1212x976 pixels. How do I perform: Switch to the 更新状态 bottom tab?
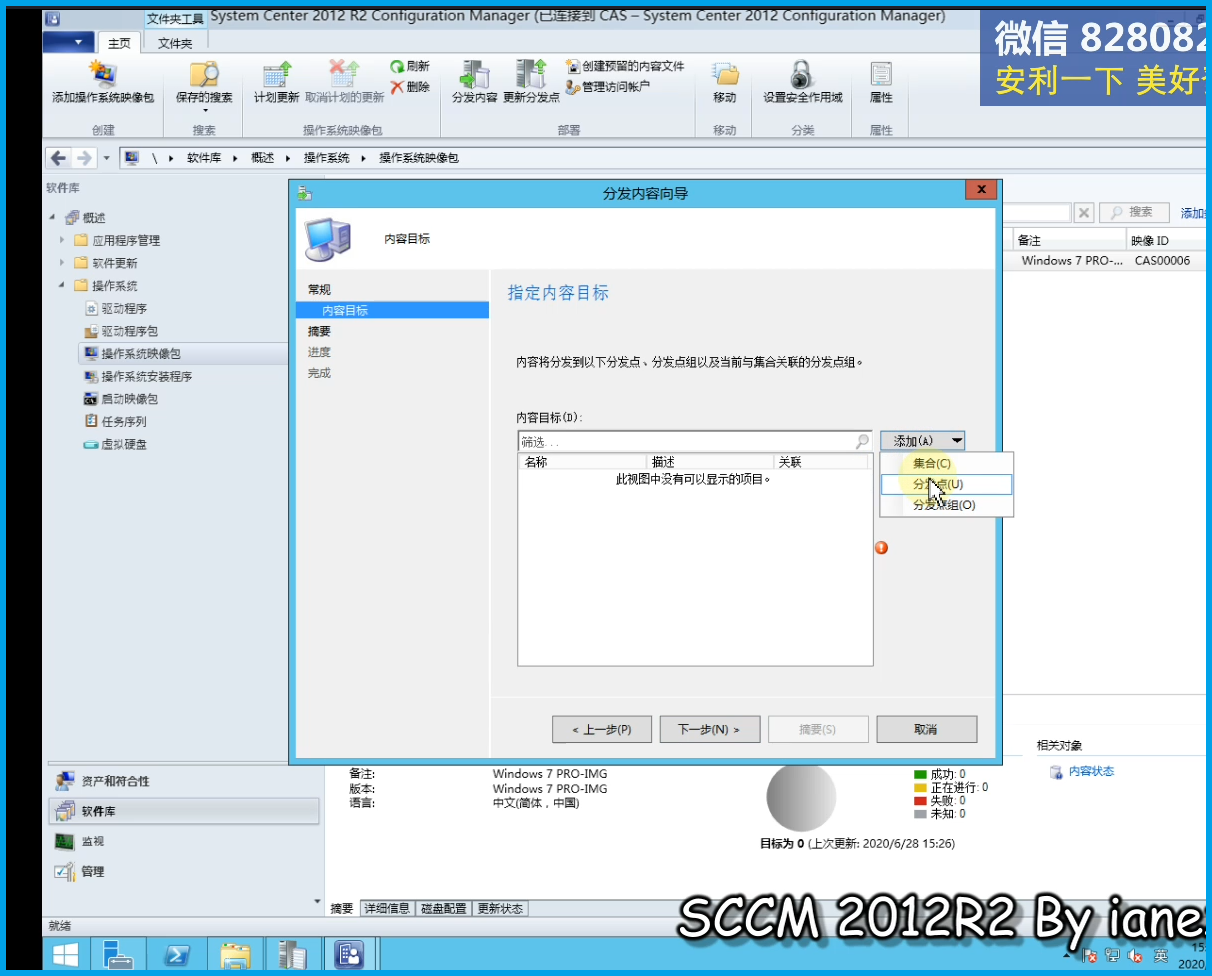[500, 908]
